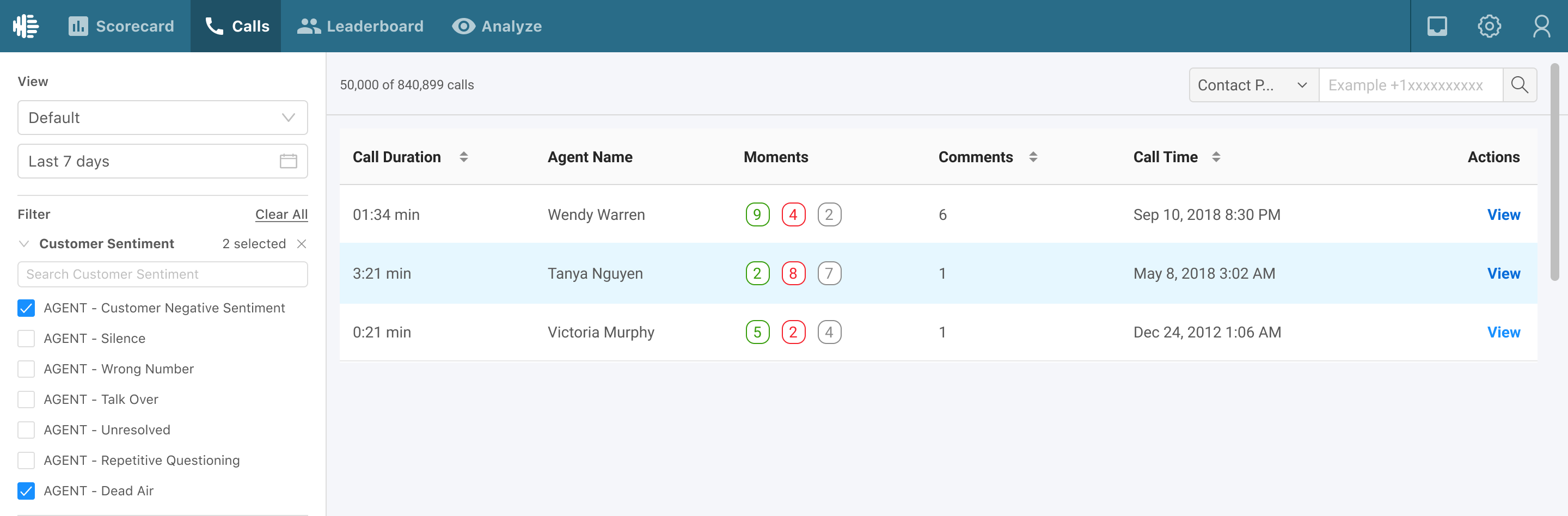
Task: Switch to the Scorecard tab
Action: point(121,26)
